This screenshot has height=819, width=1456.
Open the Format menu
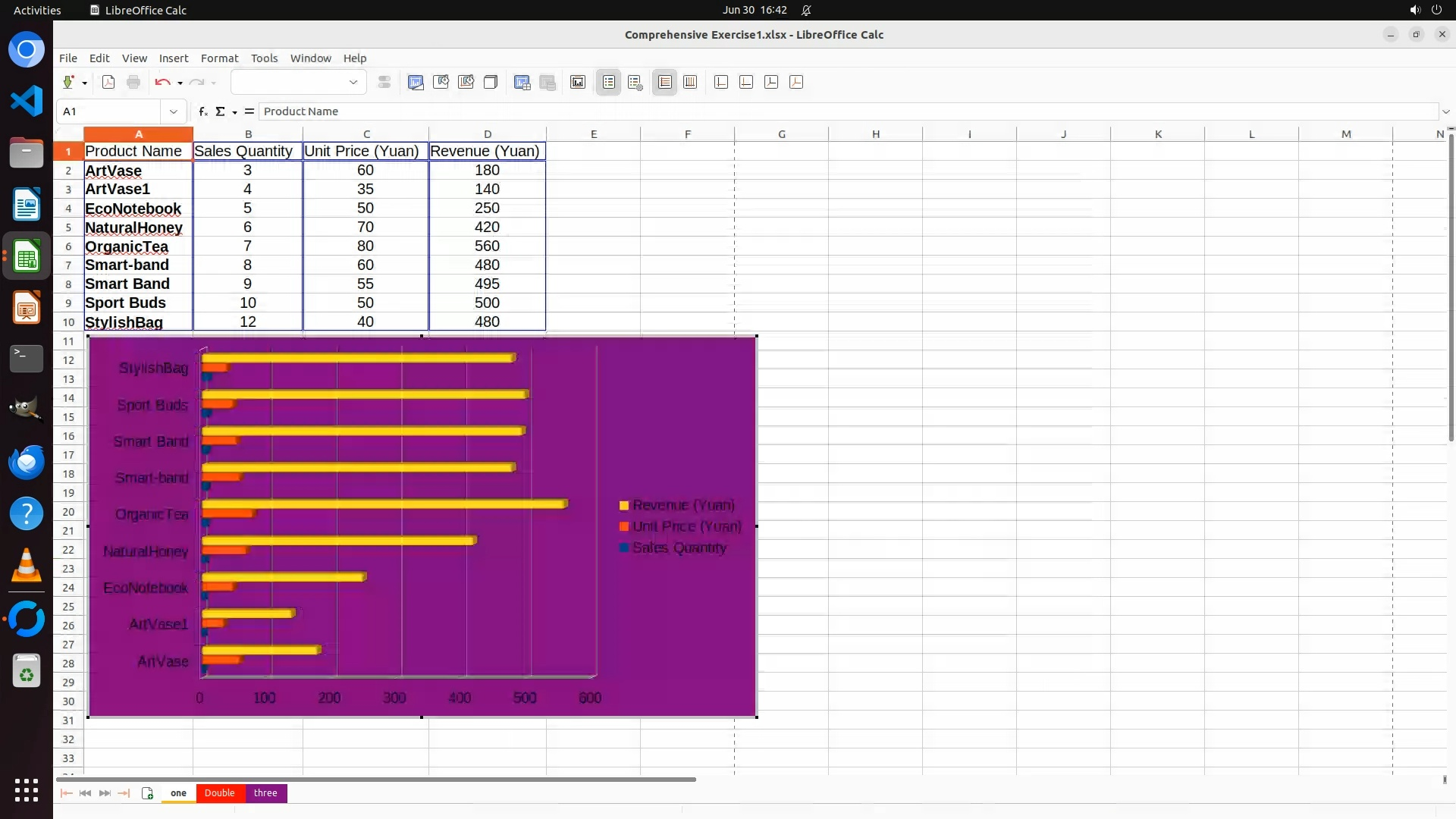[x=219, y=58]
